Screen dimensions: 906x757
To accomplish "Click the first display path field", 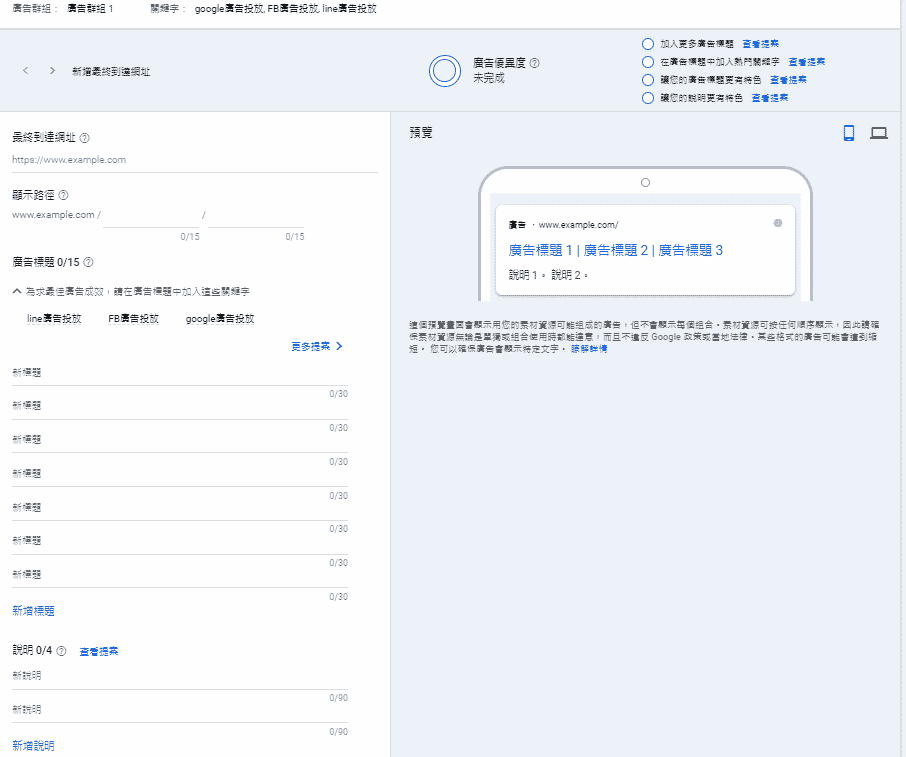I will tap(151, 216).
